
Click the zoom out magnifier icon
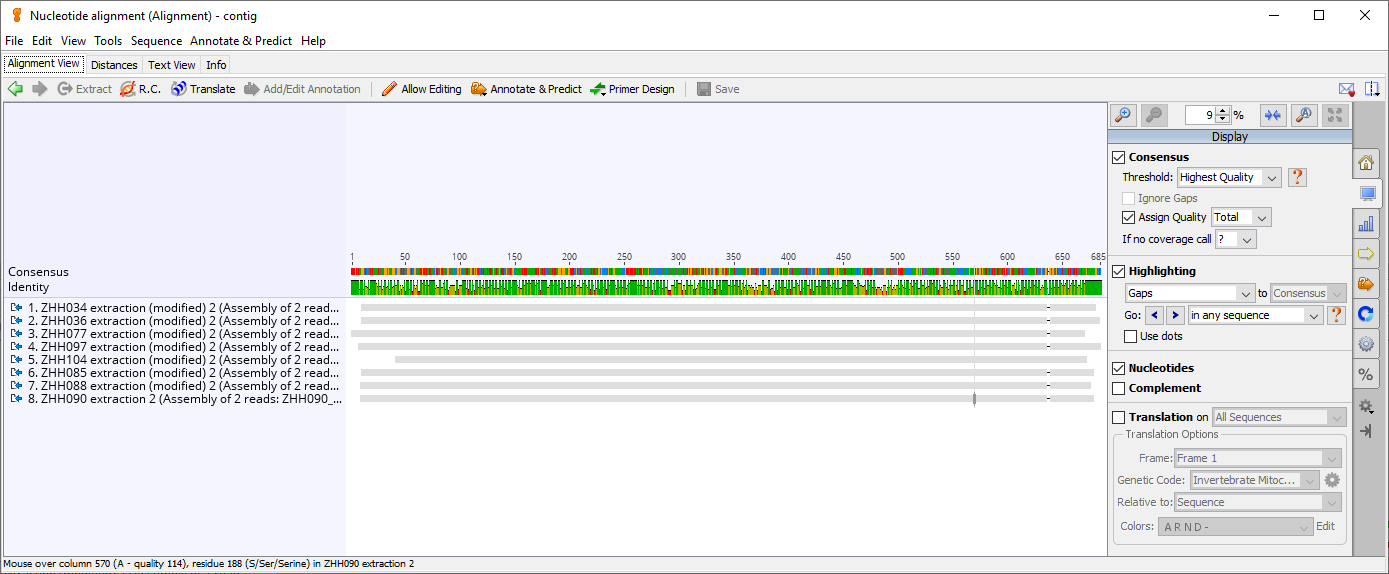(x=1154, y=115)
